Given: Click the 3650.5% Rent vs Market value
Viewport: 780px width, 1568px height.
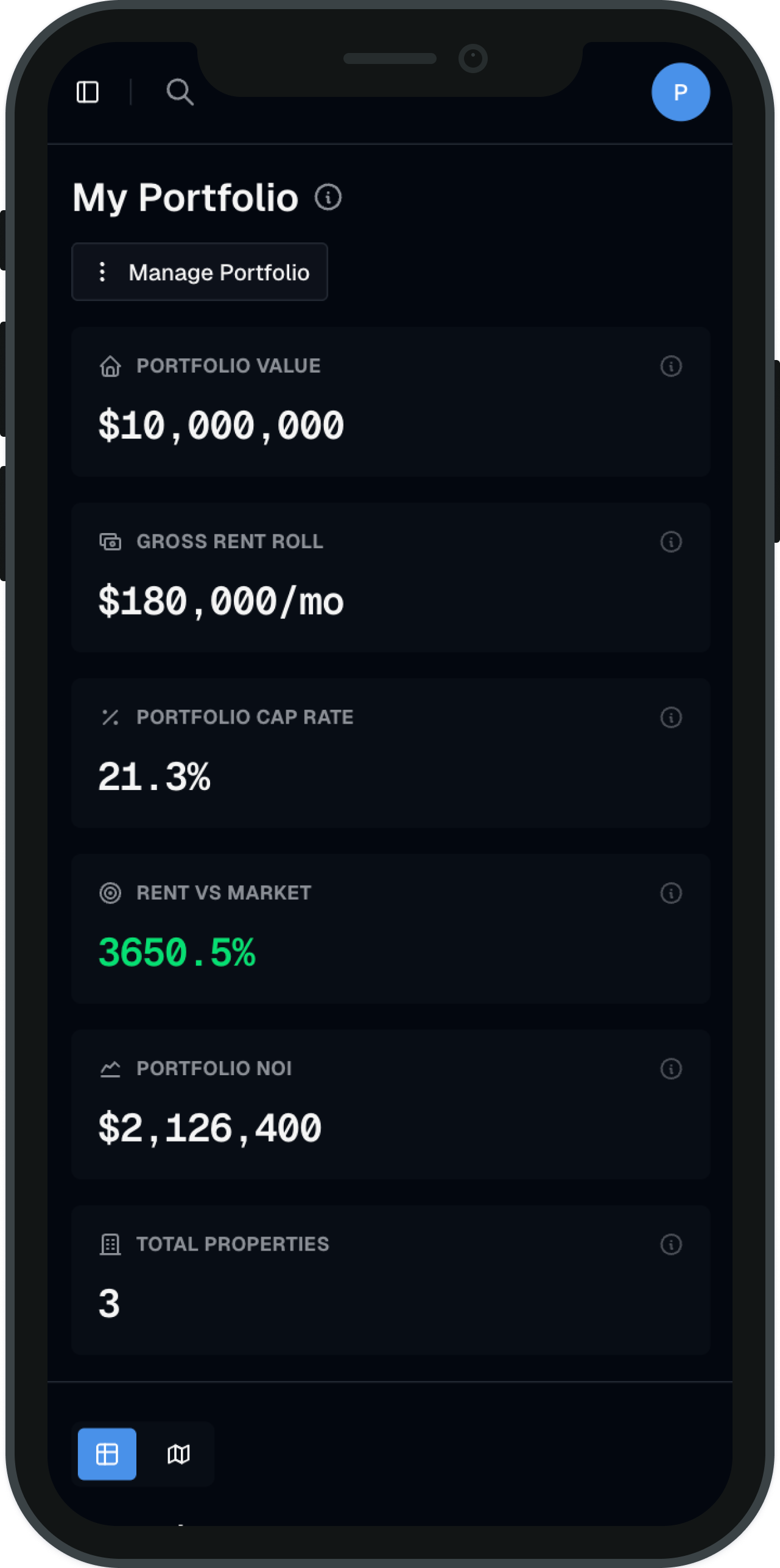Looking at the screenshot, I should pos(177,953).
